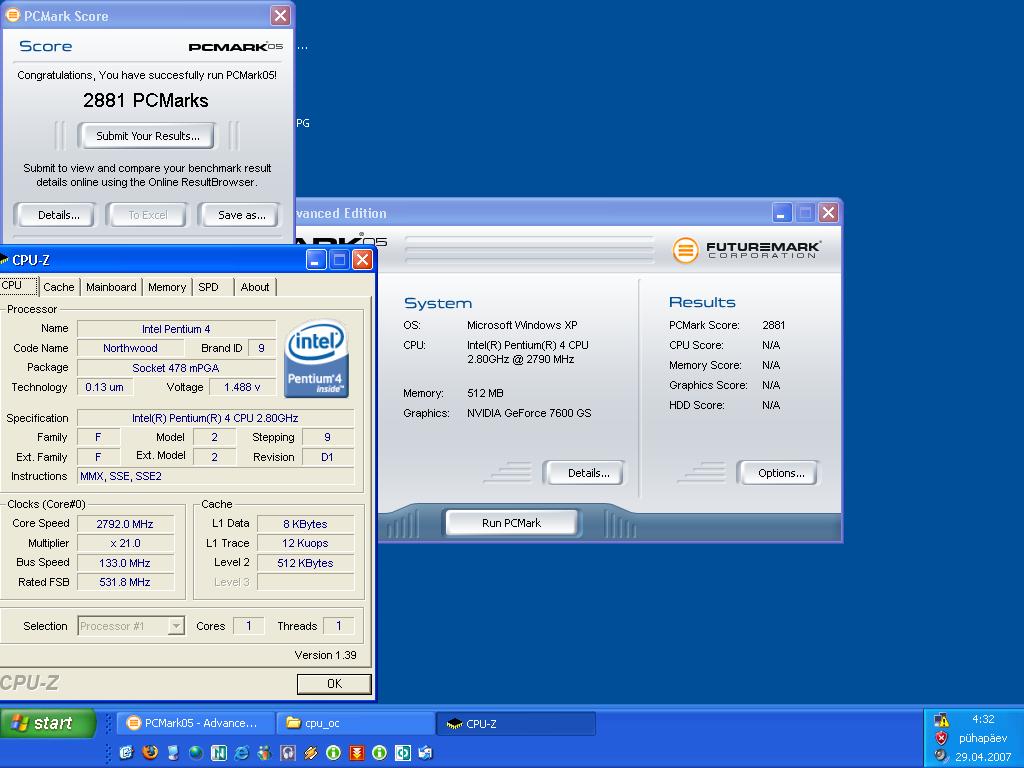The width and height of the screenshot is (1024, 768).
Task: Switch to the Cache tab
Action: [x=59, y=287]
